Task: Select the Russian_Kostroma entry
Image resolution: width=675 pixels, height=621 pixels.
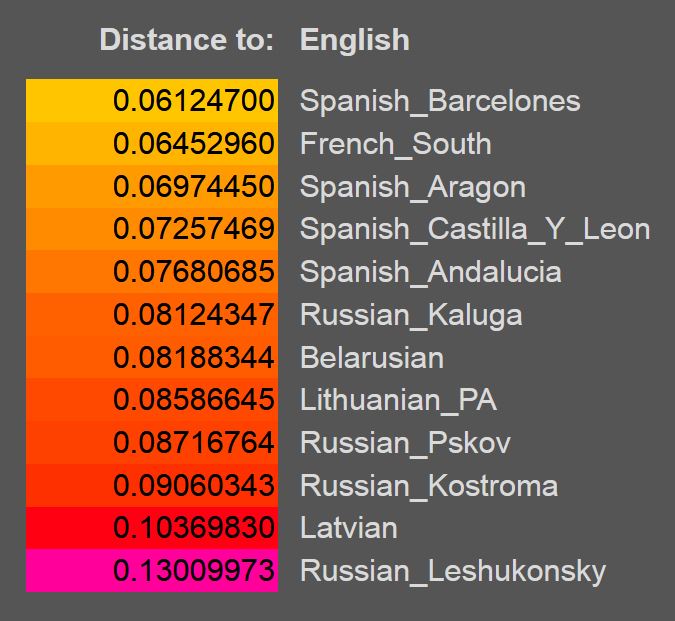Action: (429, 486)
